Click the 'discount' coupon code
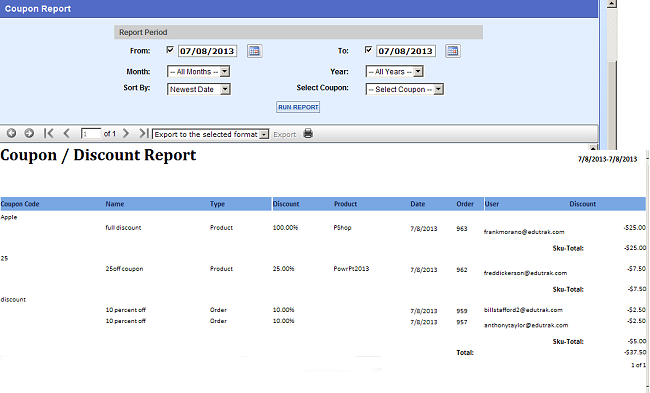Screen dimensions: 650x393 click(x=13, y=299)
